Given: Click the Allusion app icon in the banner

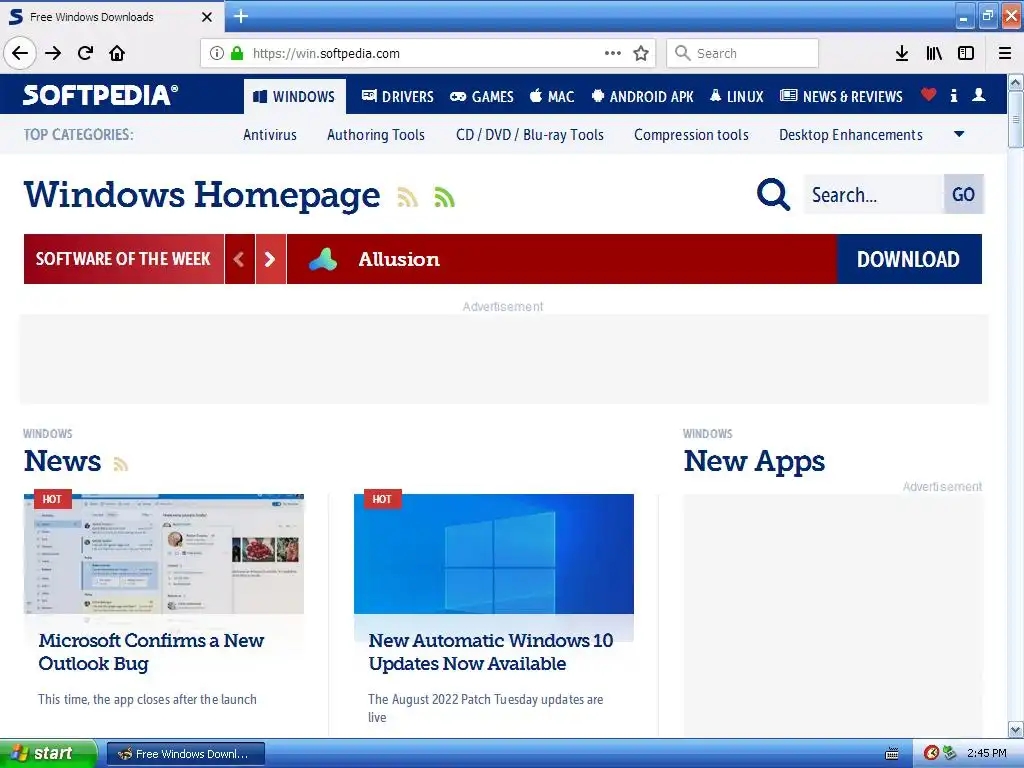Looking at the screenshot, I should pos(323,259).
